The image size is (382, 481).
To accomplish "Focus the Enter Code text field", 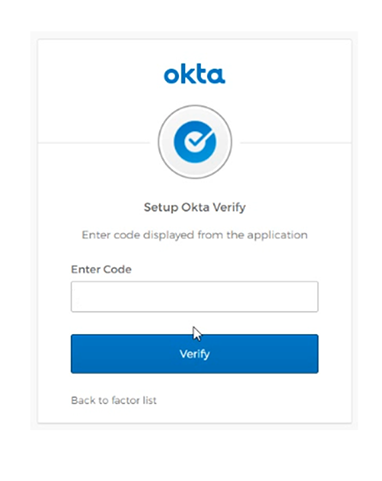I will [x=195, y=297].
